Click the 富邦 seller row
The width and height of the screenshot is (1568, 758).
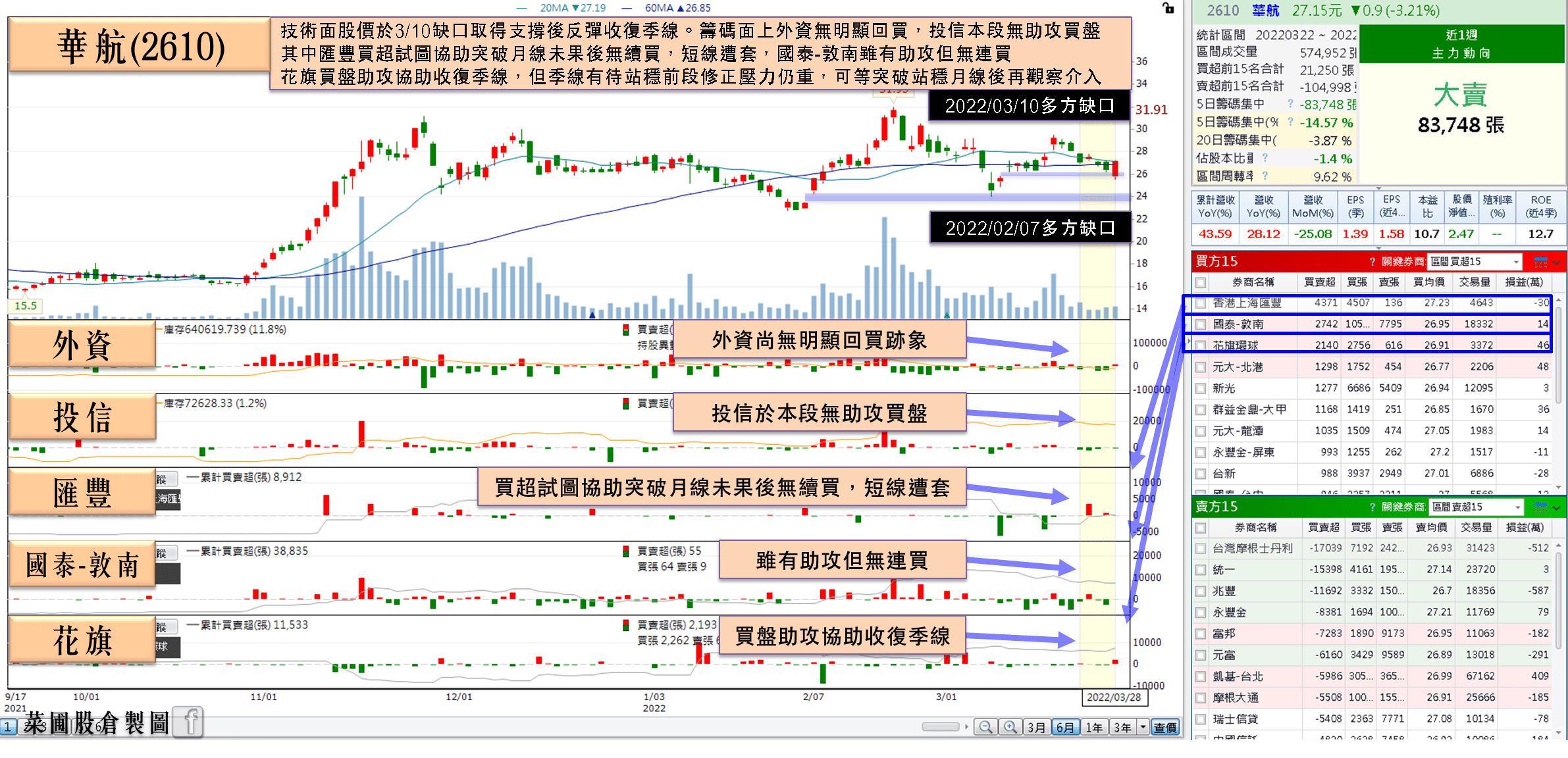pos(1372,634)
